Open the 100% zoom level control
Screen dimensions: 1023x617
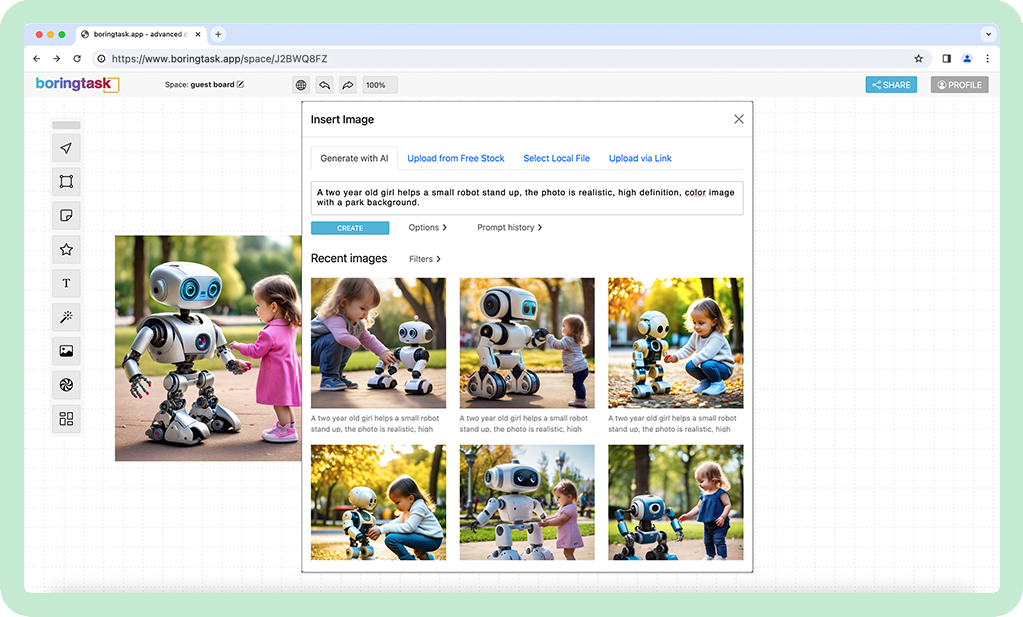pos(378,85)
